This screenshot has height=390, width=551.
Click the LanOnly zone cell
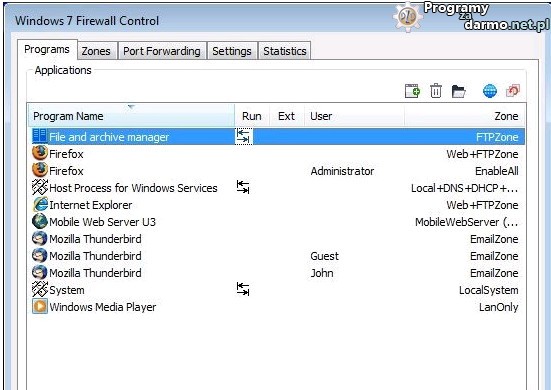(498, 307)
